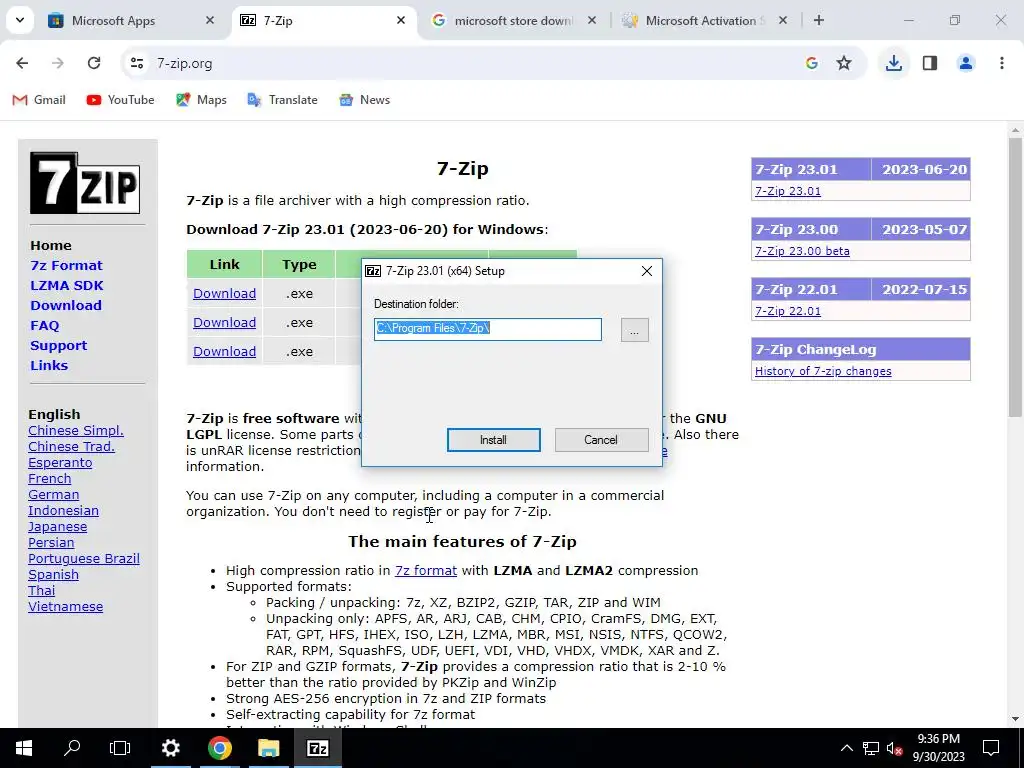1024x768 pixels.
Task: Close the 7-Zip tab
Action: tap(401, 21)
